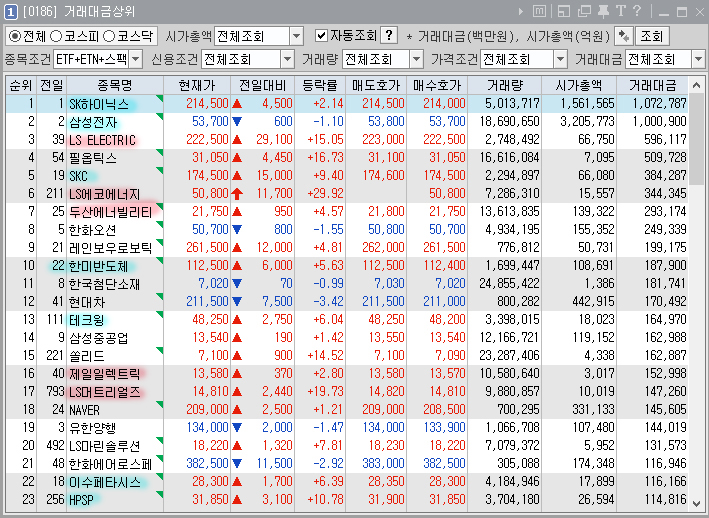Select the 한화오션 stock name
709x518 pixels.
93,230
